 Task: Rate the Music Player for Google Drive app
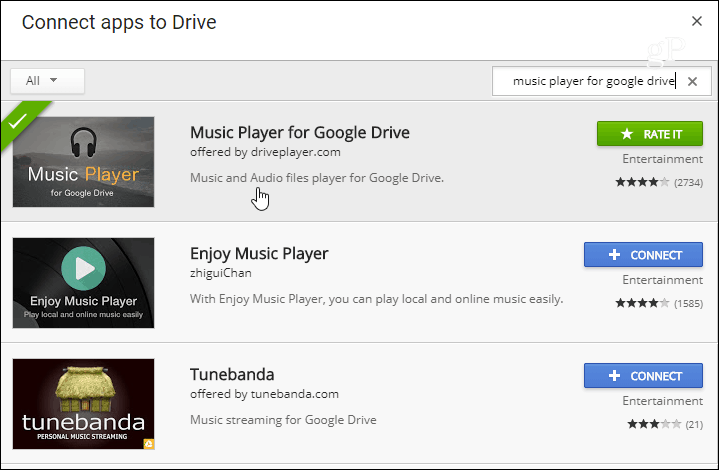pyautogui.click(x=650, y=134)
